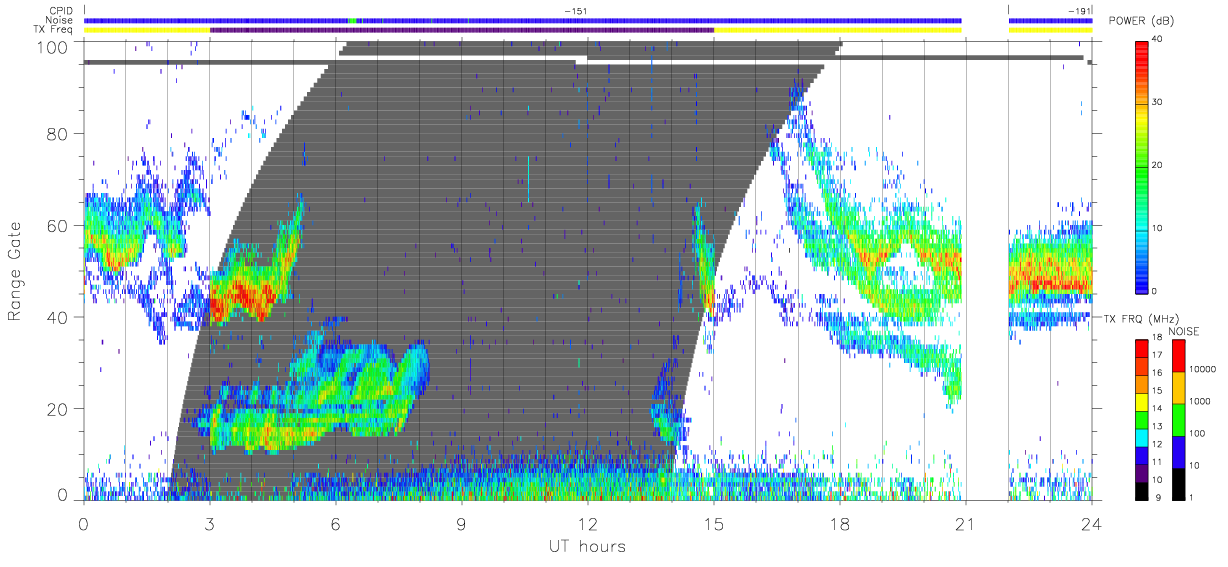1228x567 pixels.
Task: Click the '9' UT hours tick
Action: [x=462, y=523]
